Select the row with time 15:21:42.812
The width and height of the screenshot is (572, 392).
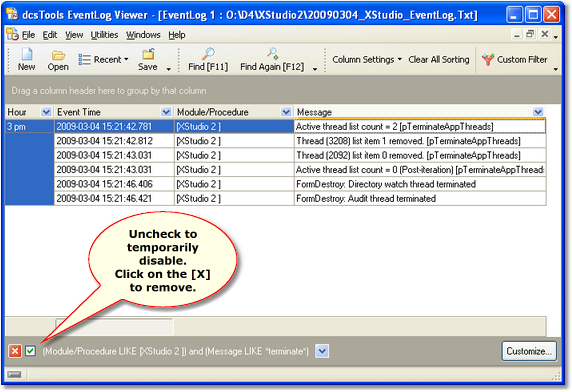point(300,141)
